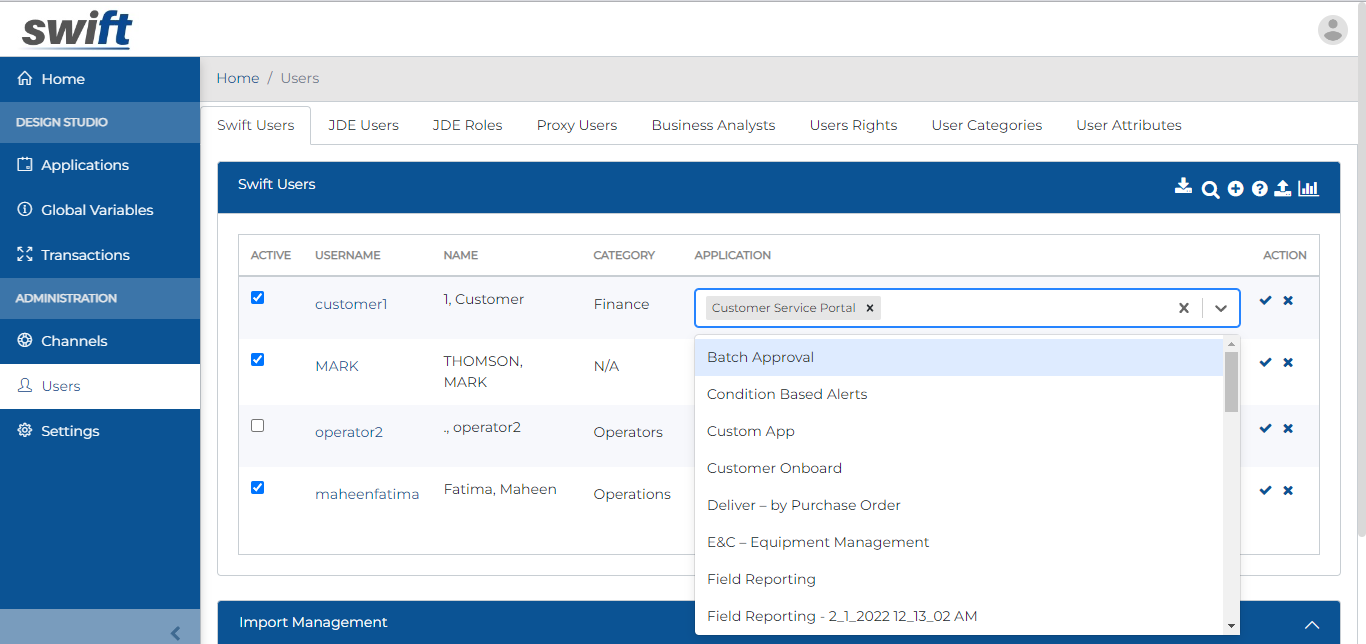Image resolution: width=1366 pixels, height=644 pixels.
Task: Add a new Swift user via plus icon
Action: coord(1235,188)
